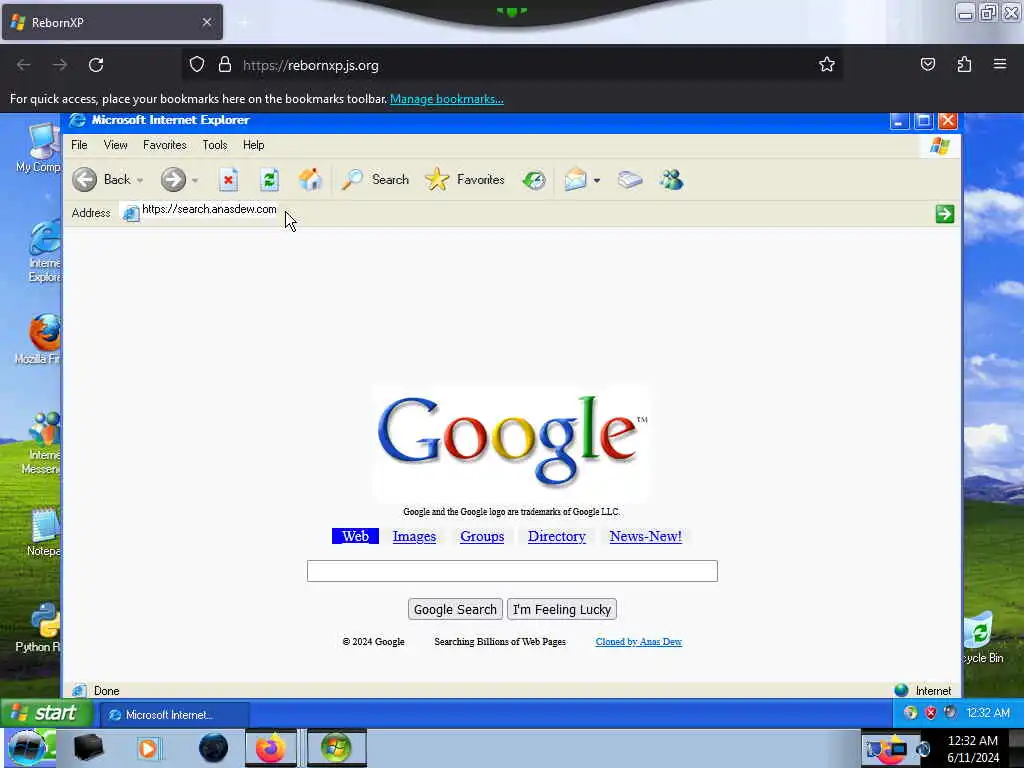Expand the Back button history dropdown
The width and height of the screenshot is (1024, 768).
tap(140, 180)
